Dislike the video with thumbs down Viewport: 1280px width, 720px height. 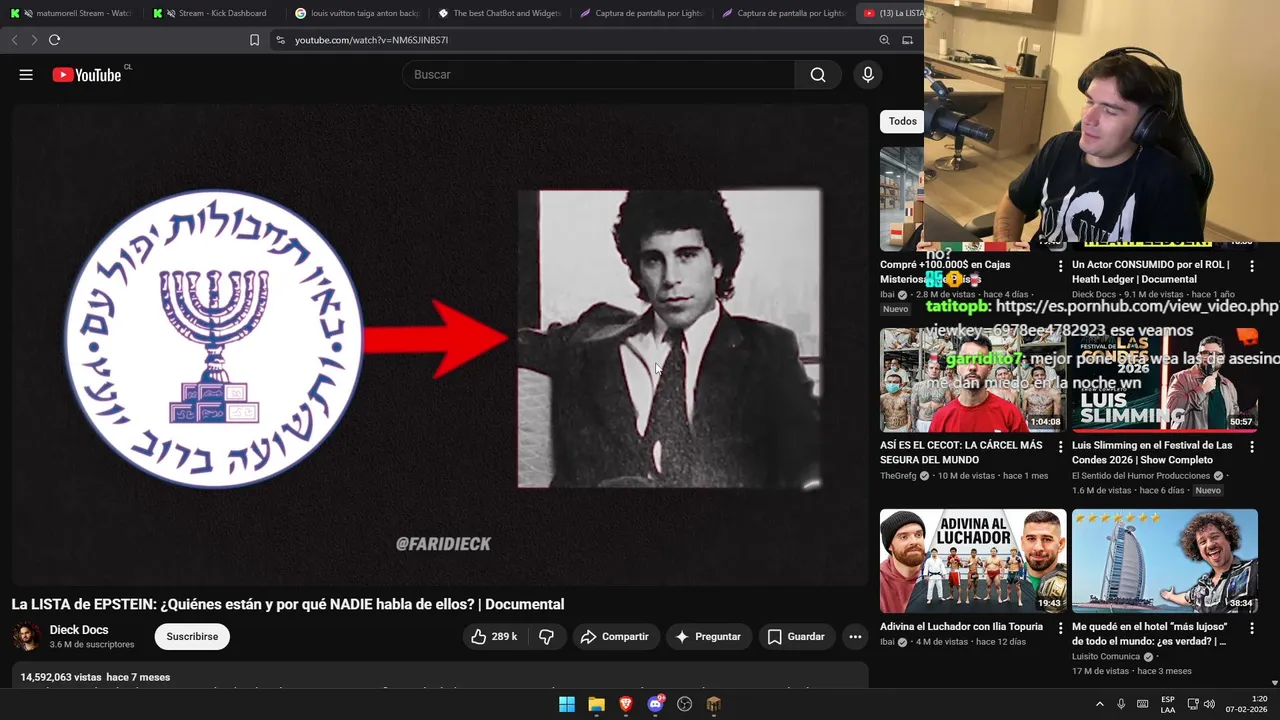(546, 637)
